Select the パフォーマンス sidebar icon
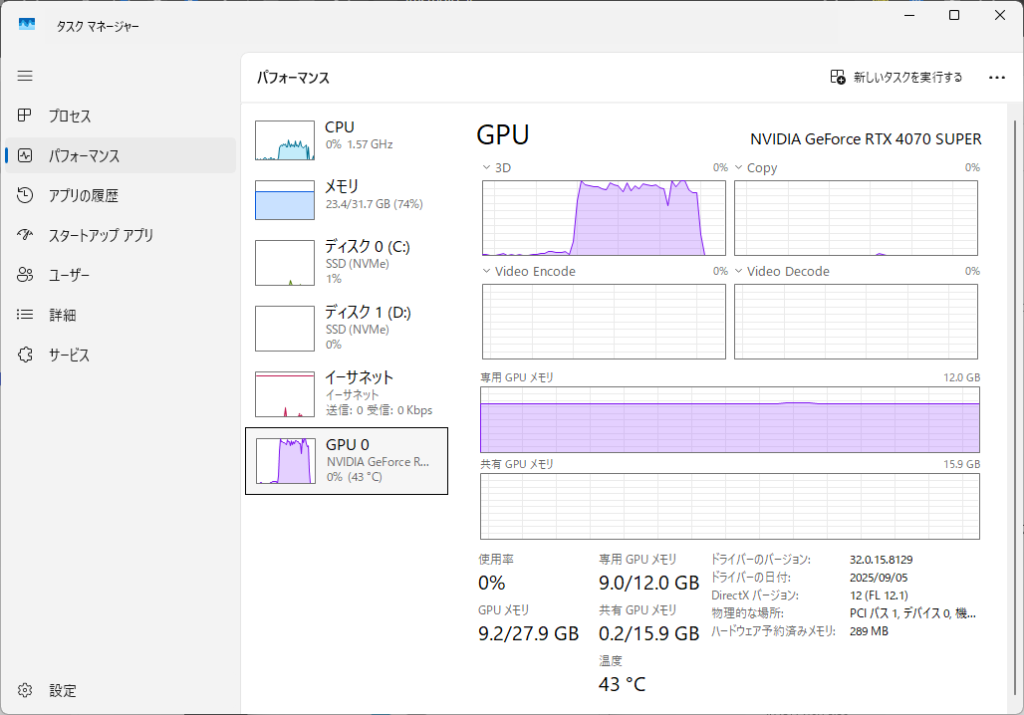 (x=26, y=156)
